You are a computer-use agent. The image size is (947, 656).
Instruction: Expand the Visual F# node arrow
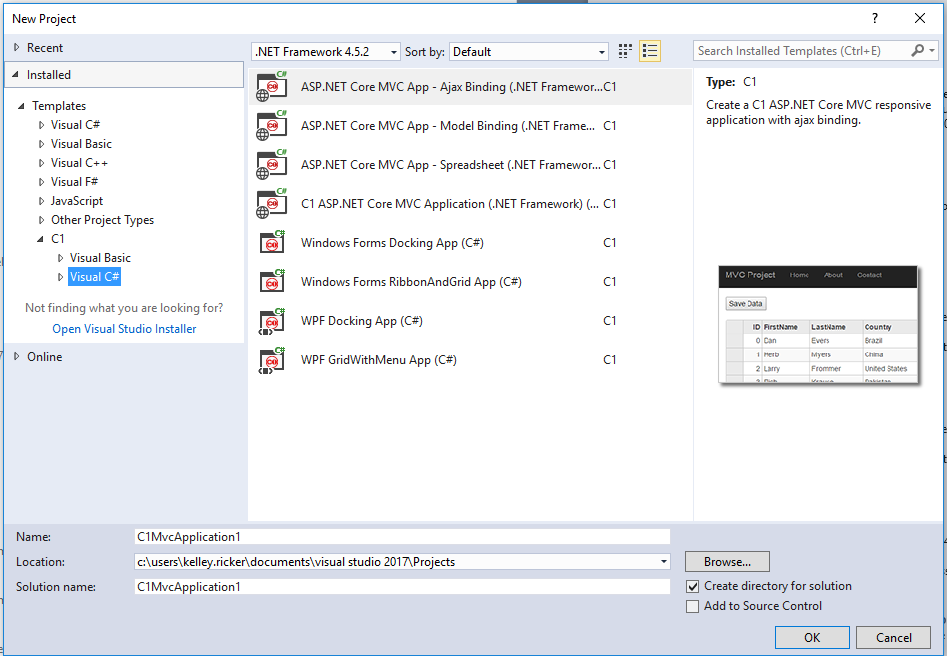pyautogui.click(x=41, y=182)
